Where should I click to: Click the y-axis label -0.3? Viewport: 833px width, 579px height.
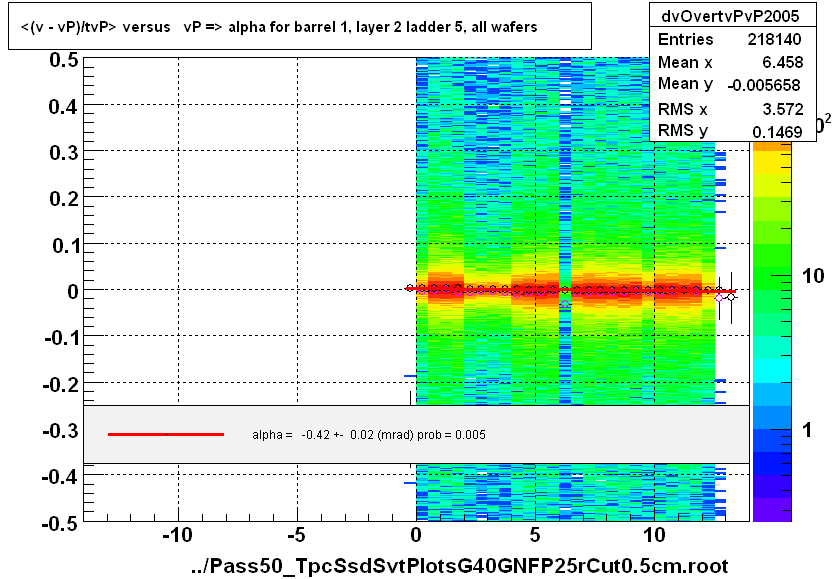coord(61,430)
